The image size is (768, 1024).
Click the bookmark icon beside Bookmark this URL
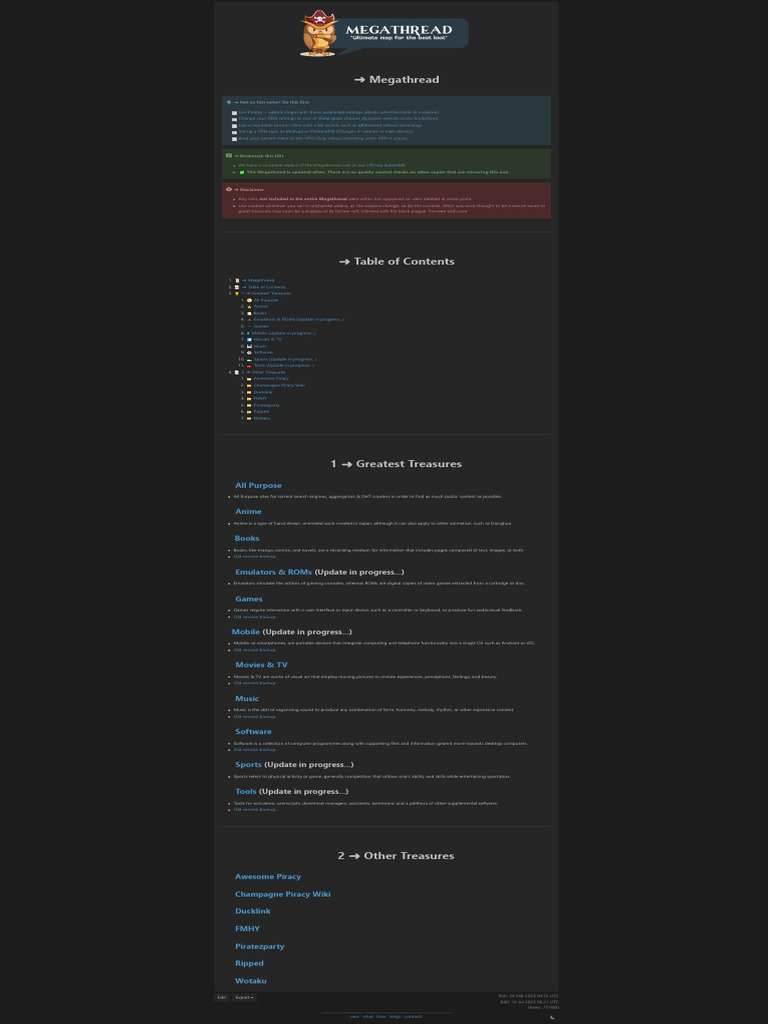pyautogui.click(x=229, y=155)
